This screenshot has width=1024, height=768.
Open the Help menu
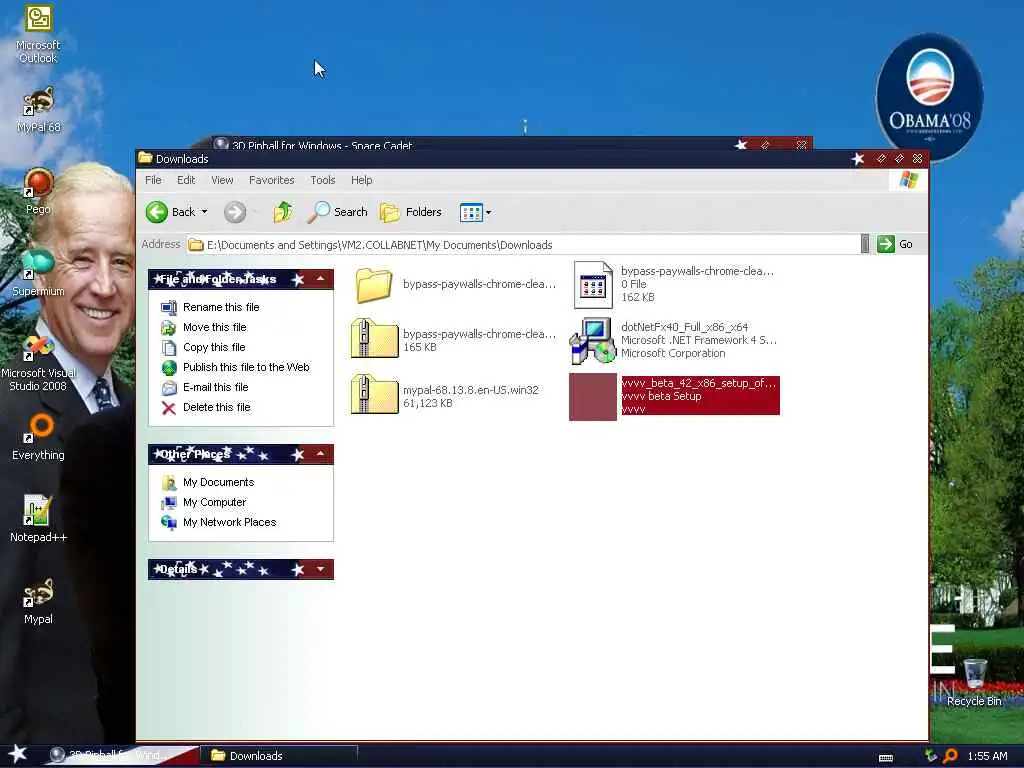tap(361, 180)
